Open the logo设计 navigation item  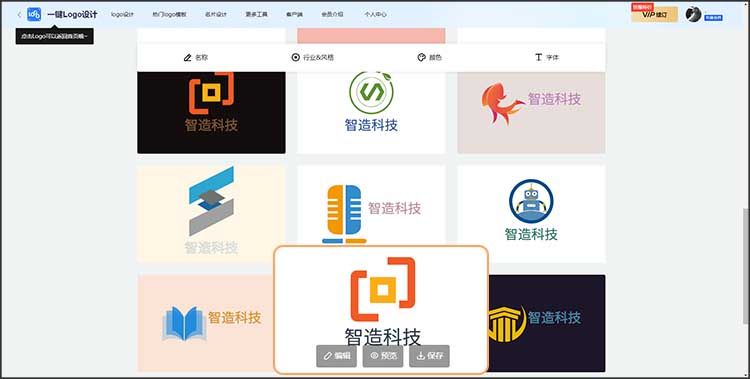[122, 15]
